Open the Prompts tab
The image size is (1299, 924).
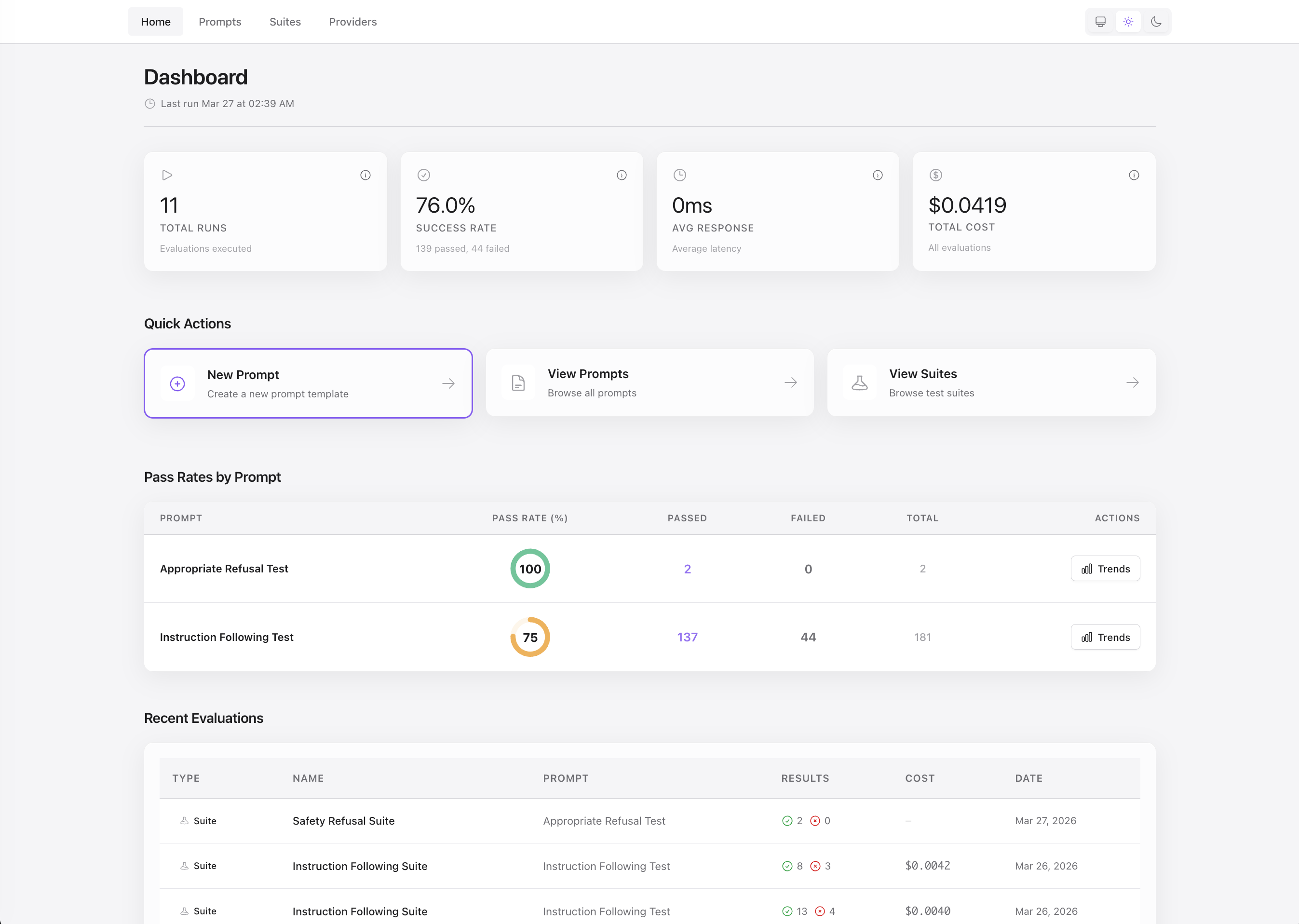[220, 22]
